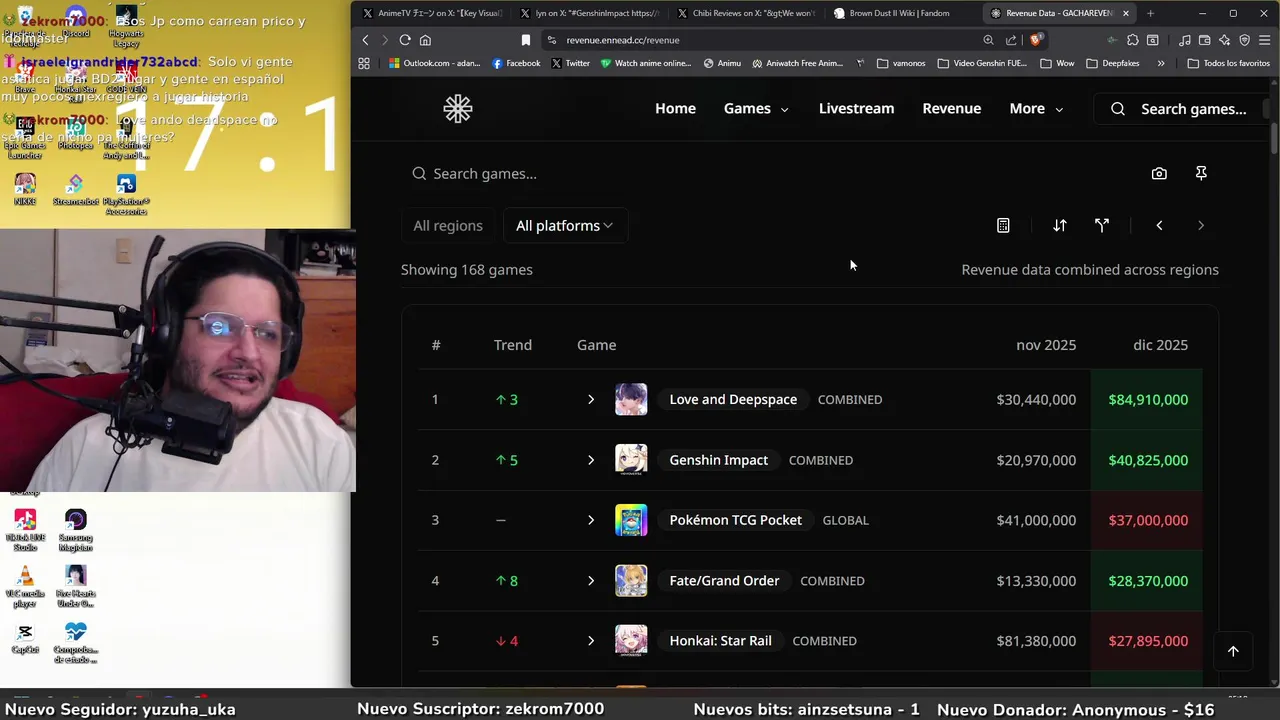Open the Livestream nav item
This screenshot has height=720, width=1280.
[856, 109]
